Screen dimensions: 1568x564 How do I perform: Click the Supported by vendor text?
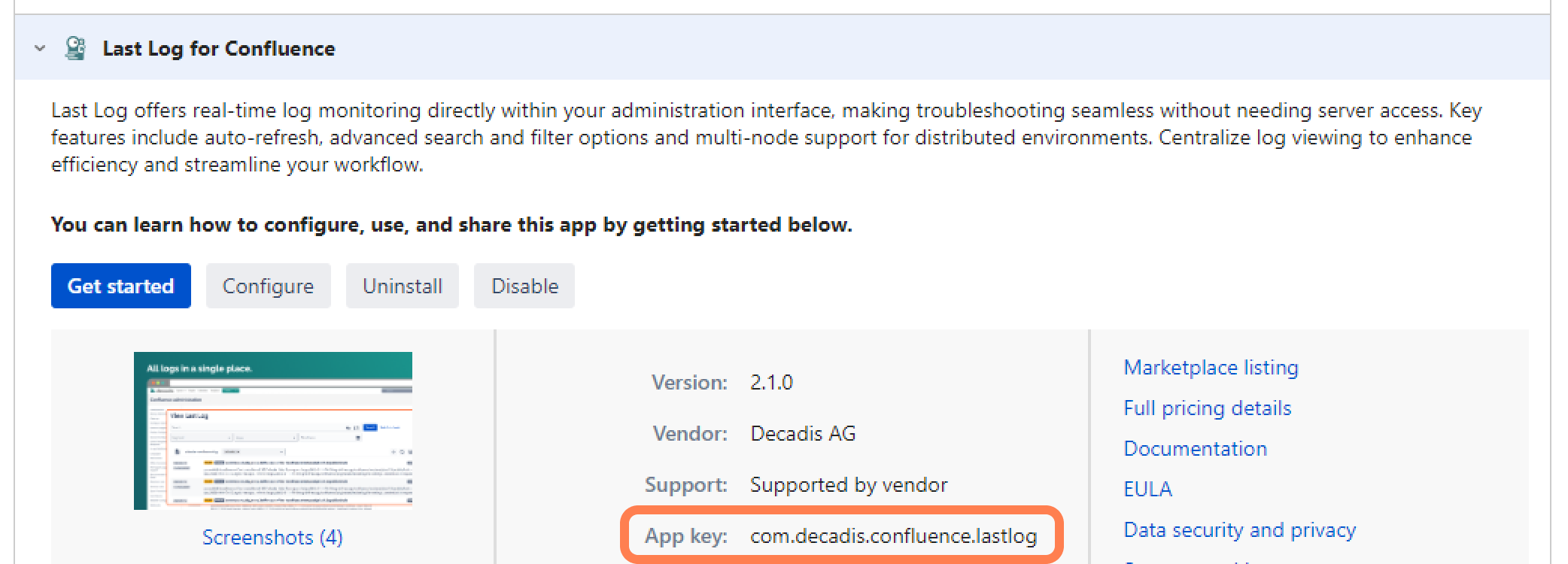point(848,485)
